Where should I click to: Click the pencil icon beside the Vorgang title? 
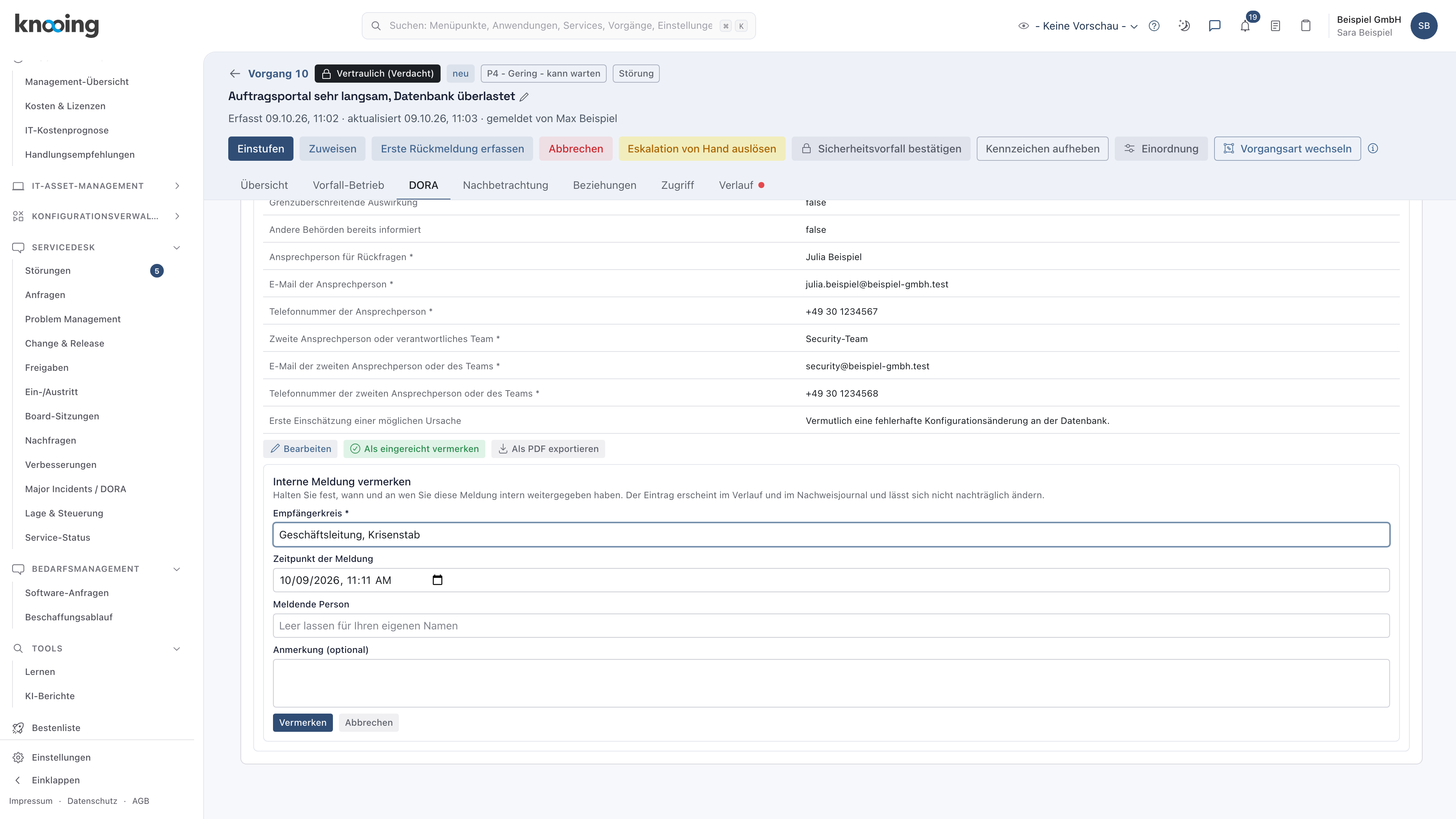coord(524,97)
